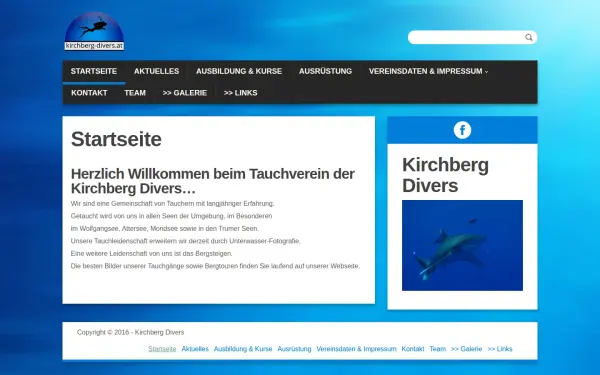Click the sentence starting 'Wir sind eine Gemeinschaft'
Image resolution: width=600 pixels, height=375 pixels.
173,203
